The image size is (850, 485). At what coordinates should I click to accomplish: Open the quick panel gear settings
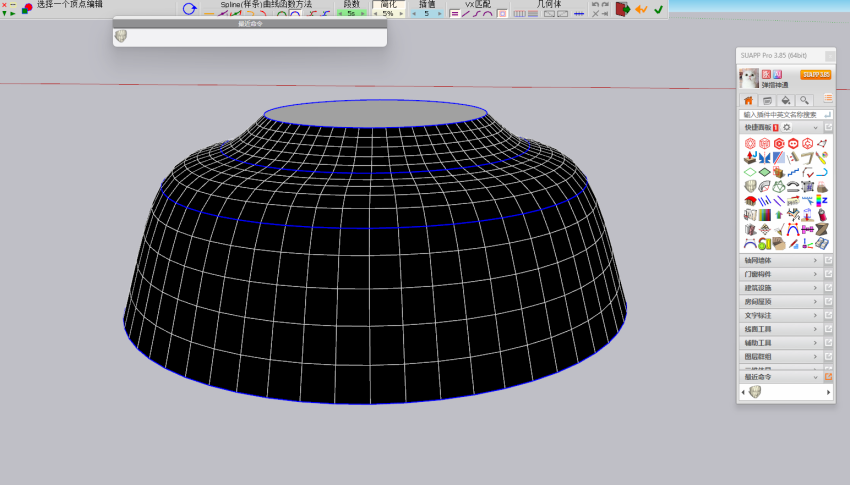tap(787, 127)
